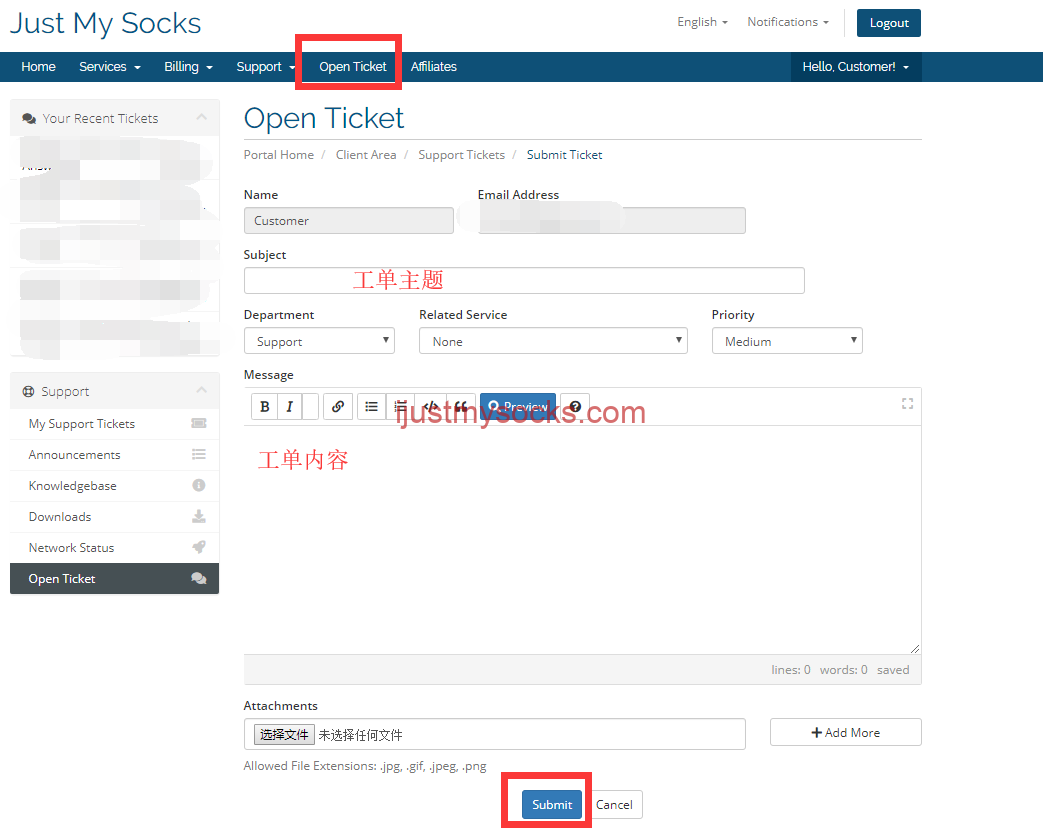
Task: Insert a blockquote into the message
Action: click(x=460, y=406)
